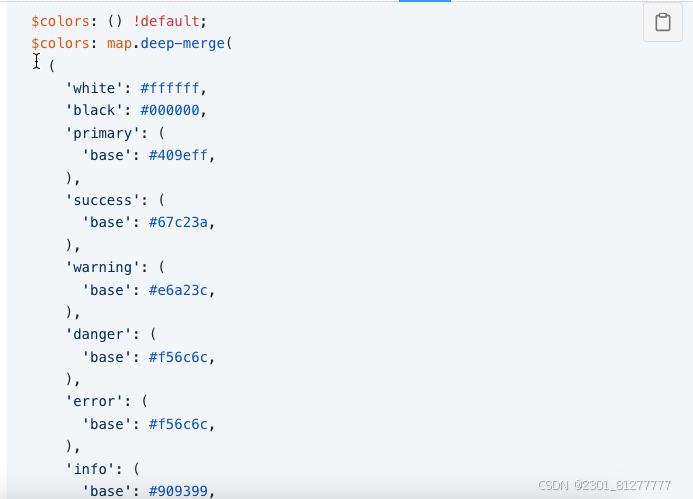The height and width of the screenshot is (499, 693).
Task: Click the 'primary' map key
Action: [x=103, y=133]
